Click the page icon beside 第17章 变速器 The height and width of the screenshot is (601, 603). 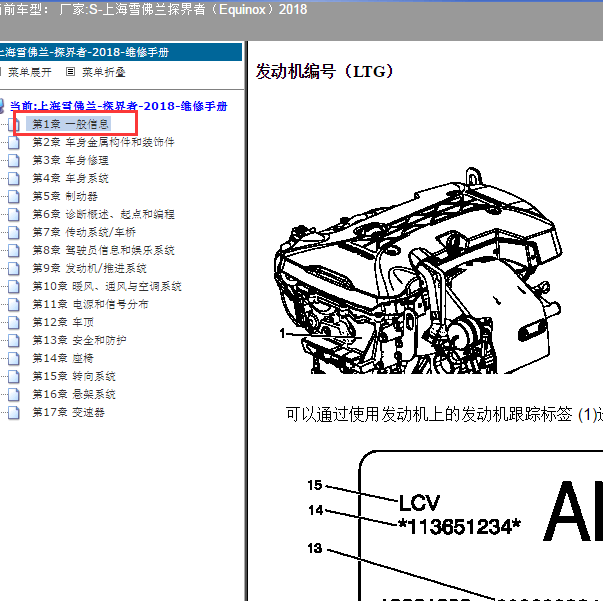14,413
